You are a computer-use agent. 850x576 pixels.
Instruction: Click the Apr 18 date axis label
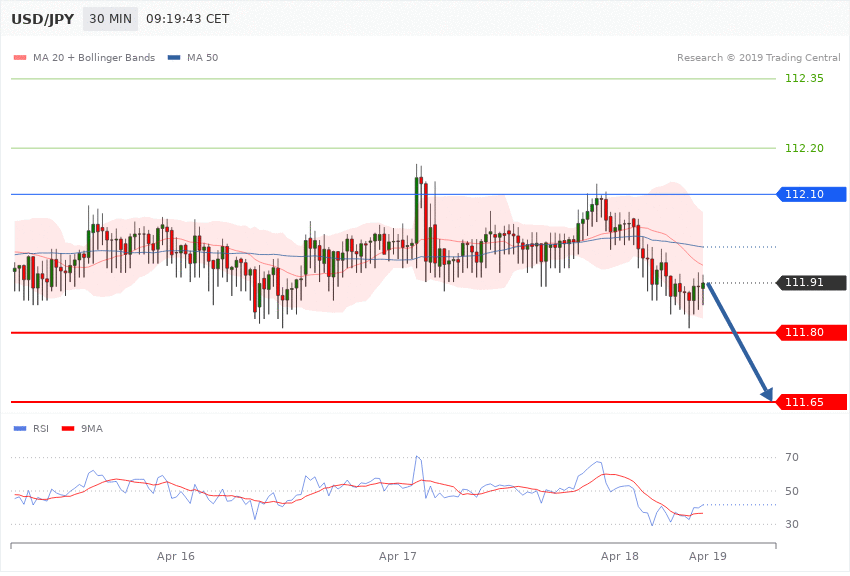point(620,556)
